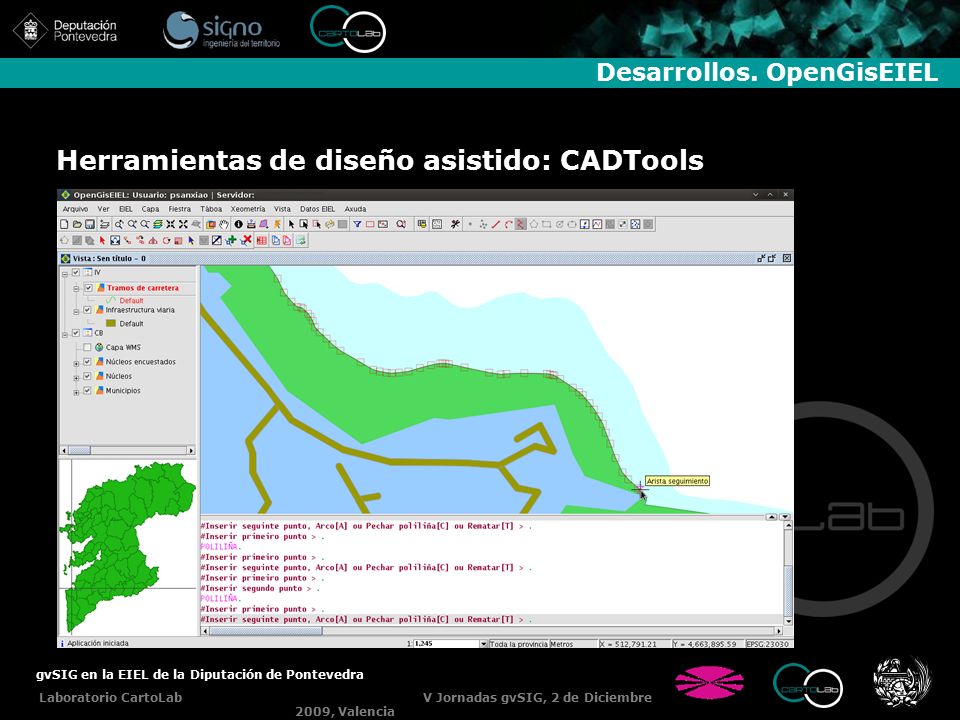Viewport: 960px width, 720px height.
Task: Open the Datos EIEL menu
Action: click(x=317, y=209)
